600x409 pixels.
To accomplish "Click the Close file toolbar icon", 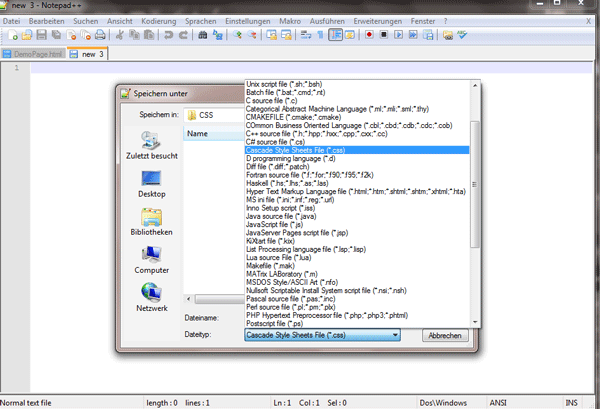I will (x=71, y=35).
